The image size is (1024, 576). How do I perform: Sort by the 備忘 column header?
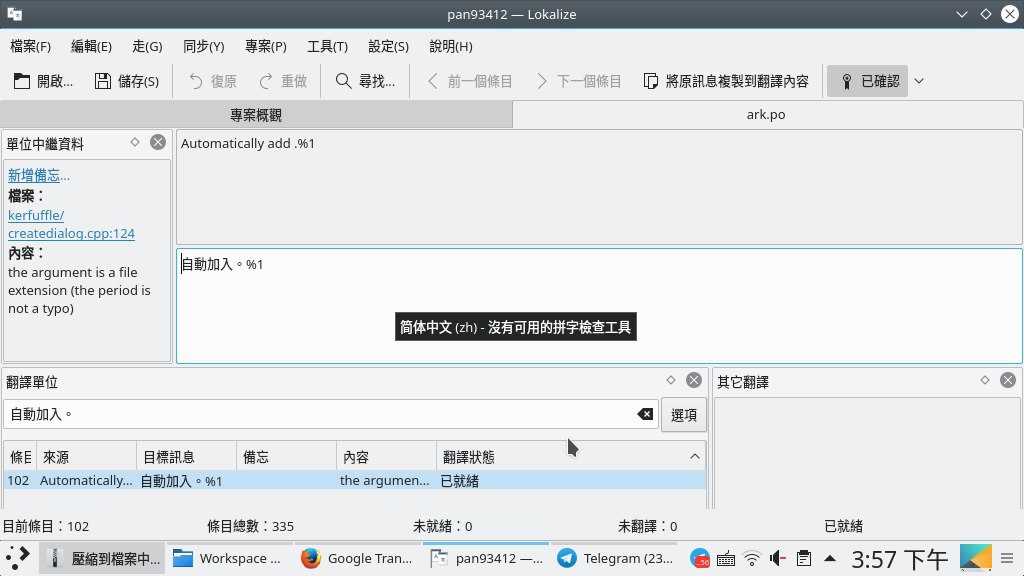coord(286,457)
